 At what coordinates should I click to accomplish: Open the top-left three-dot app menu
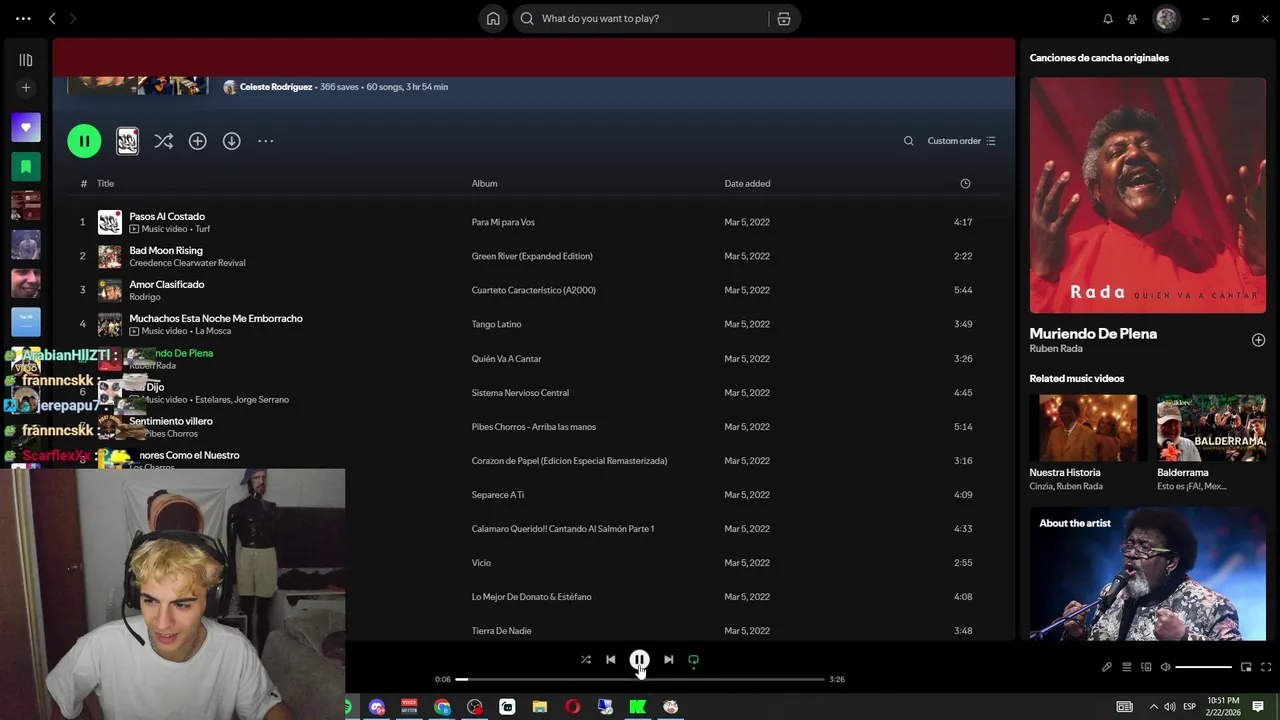coord(23,18)
